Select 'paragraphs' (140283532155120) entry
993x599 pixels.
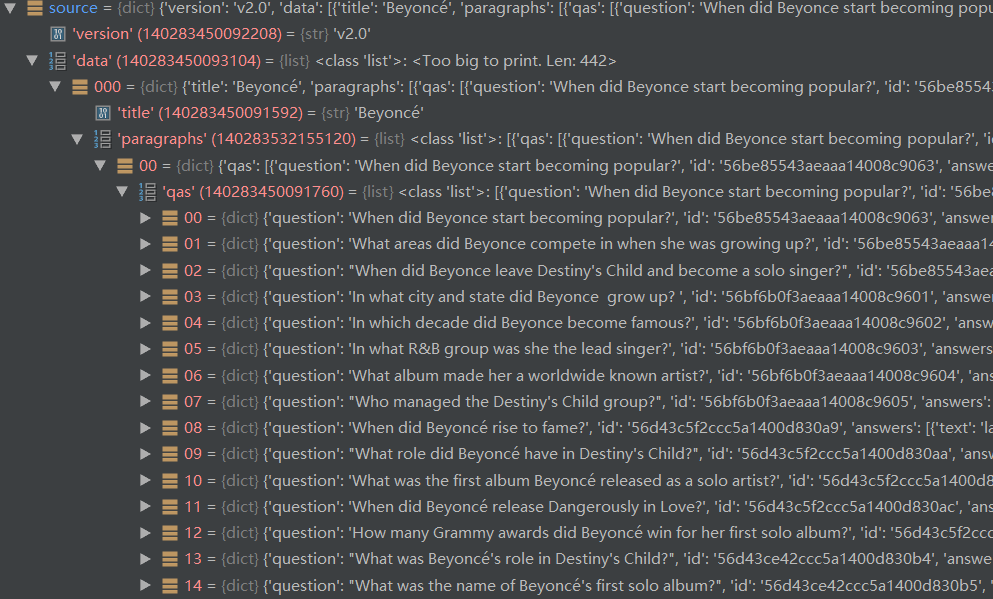pos(237,139)
